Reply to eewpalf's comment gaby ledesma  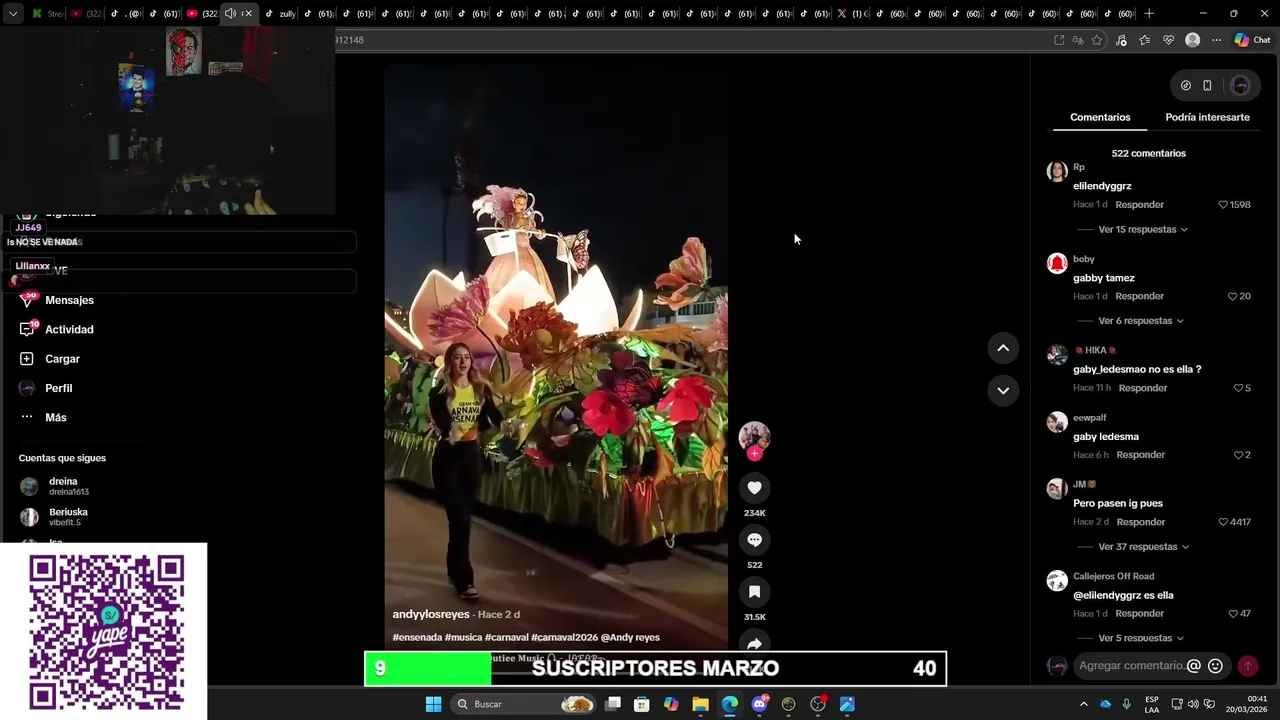coord(1141,455)
